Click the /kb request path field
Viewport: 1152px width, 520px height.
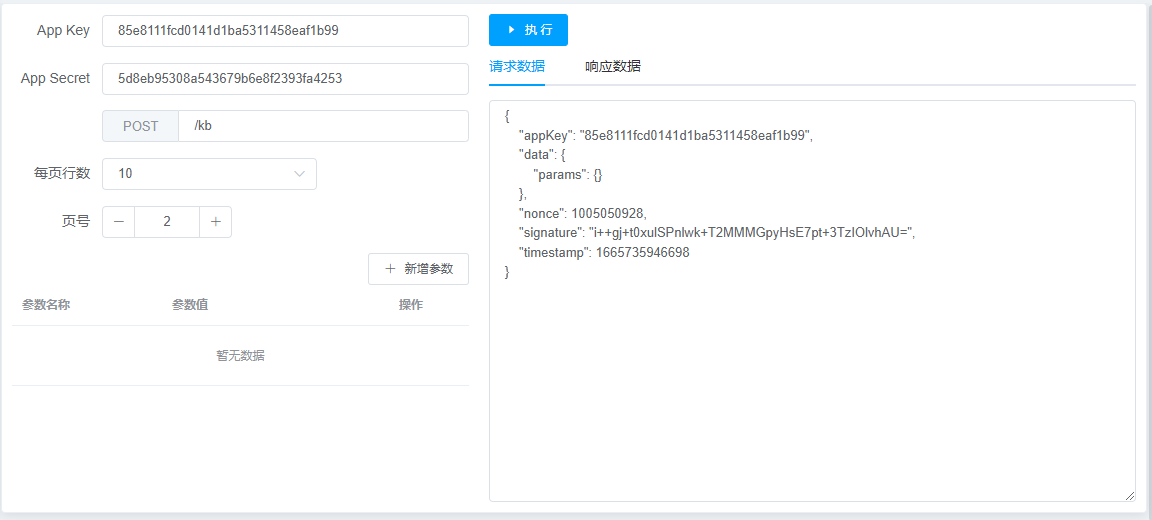(322, 126)
